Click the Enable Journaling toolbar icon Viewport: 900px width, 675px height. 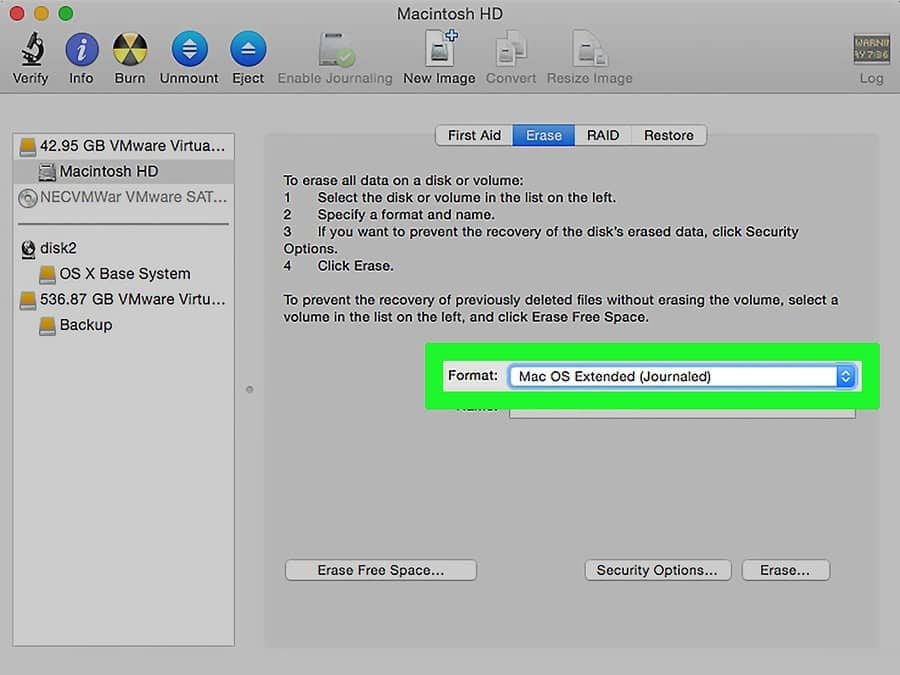336,50
